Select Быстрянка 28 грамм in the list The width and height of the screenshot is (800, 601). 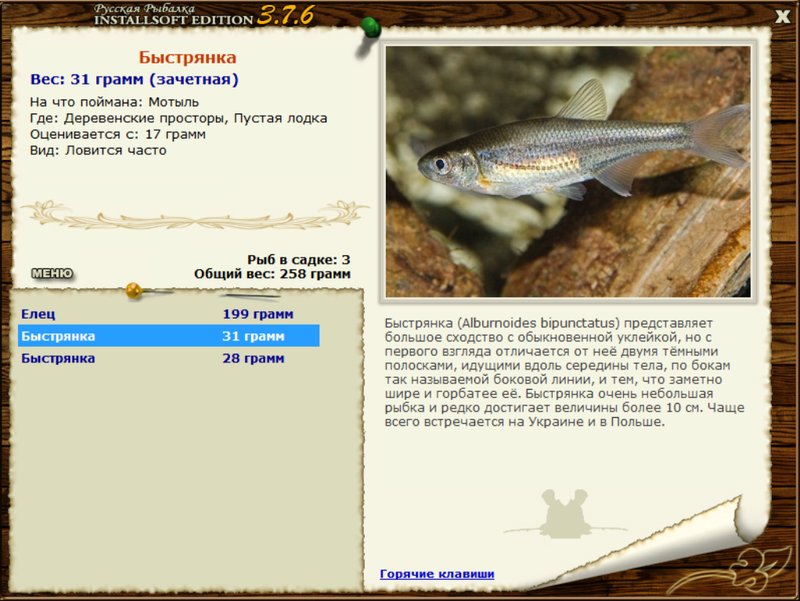pyautogui.click(x=169, y=358)
